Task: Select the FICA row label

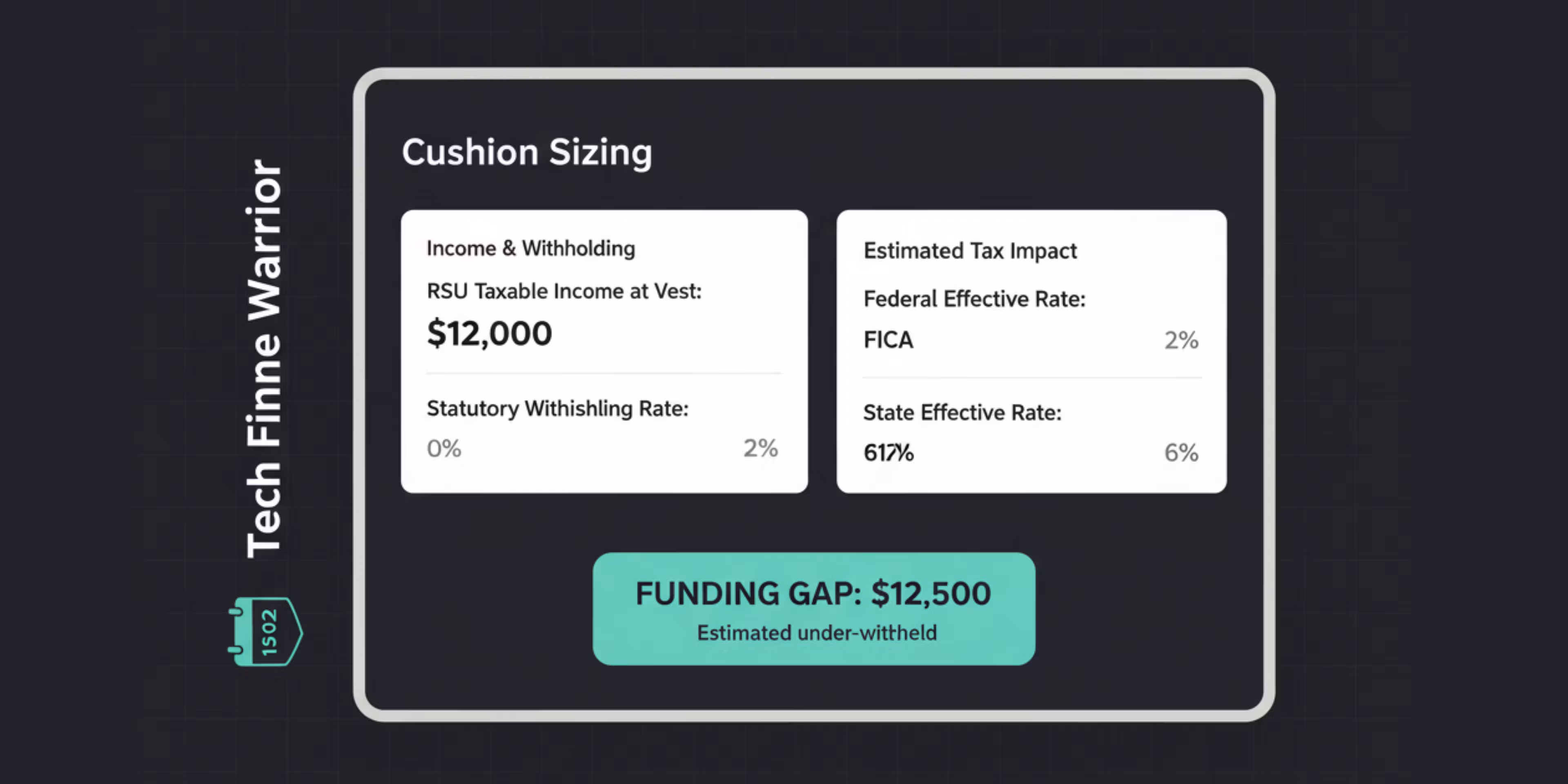Action: [x=888, y=340]
